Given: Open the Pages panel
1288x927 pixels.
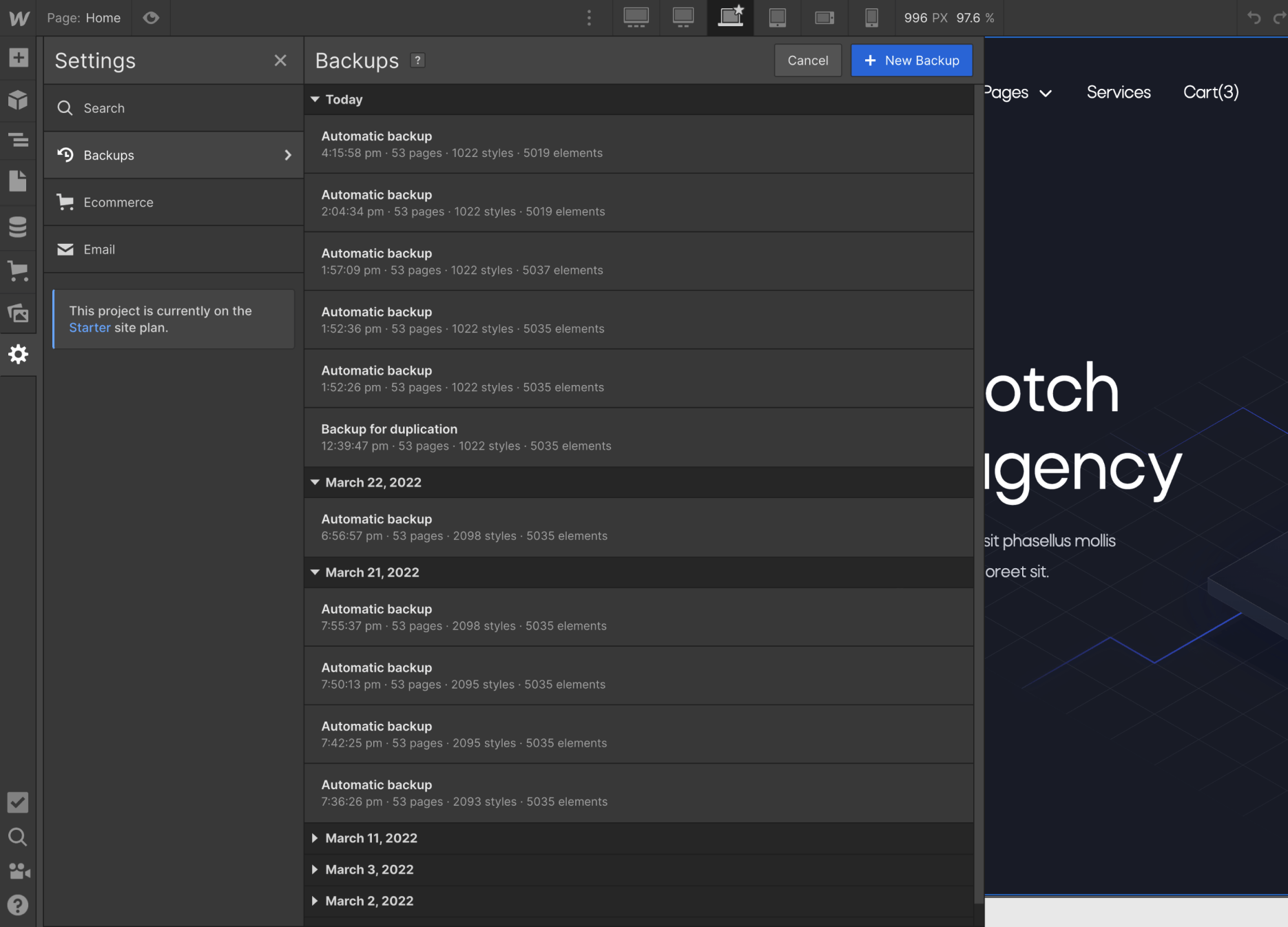Looking at the screenshot, I should point(19,181).
